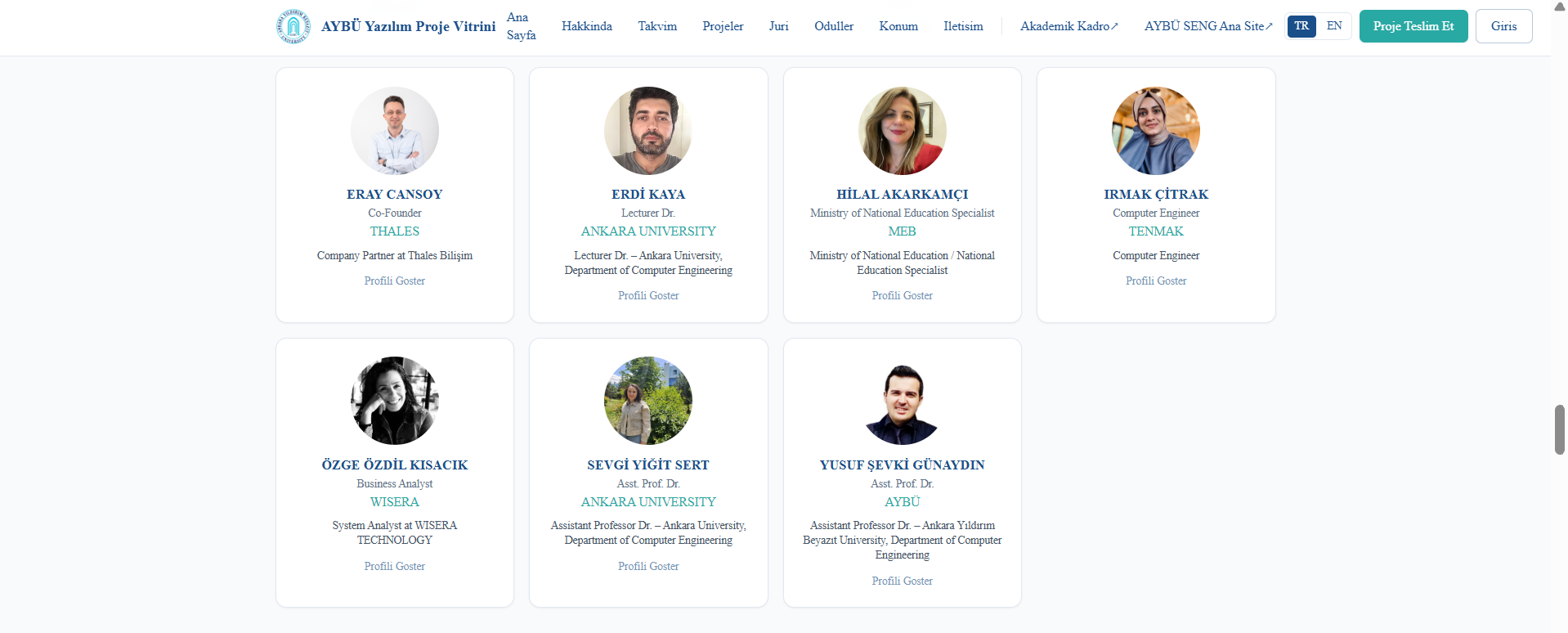This screenshot has width=1568, height=633.
Task: Click the name IRMAK ÇİTRAK
Action: click(1156, 194)
